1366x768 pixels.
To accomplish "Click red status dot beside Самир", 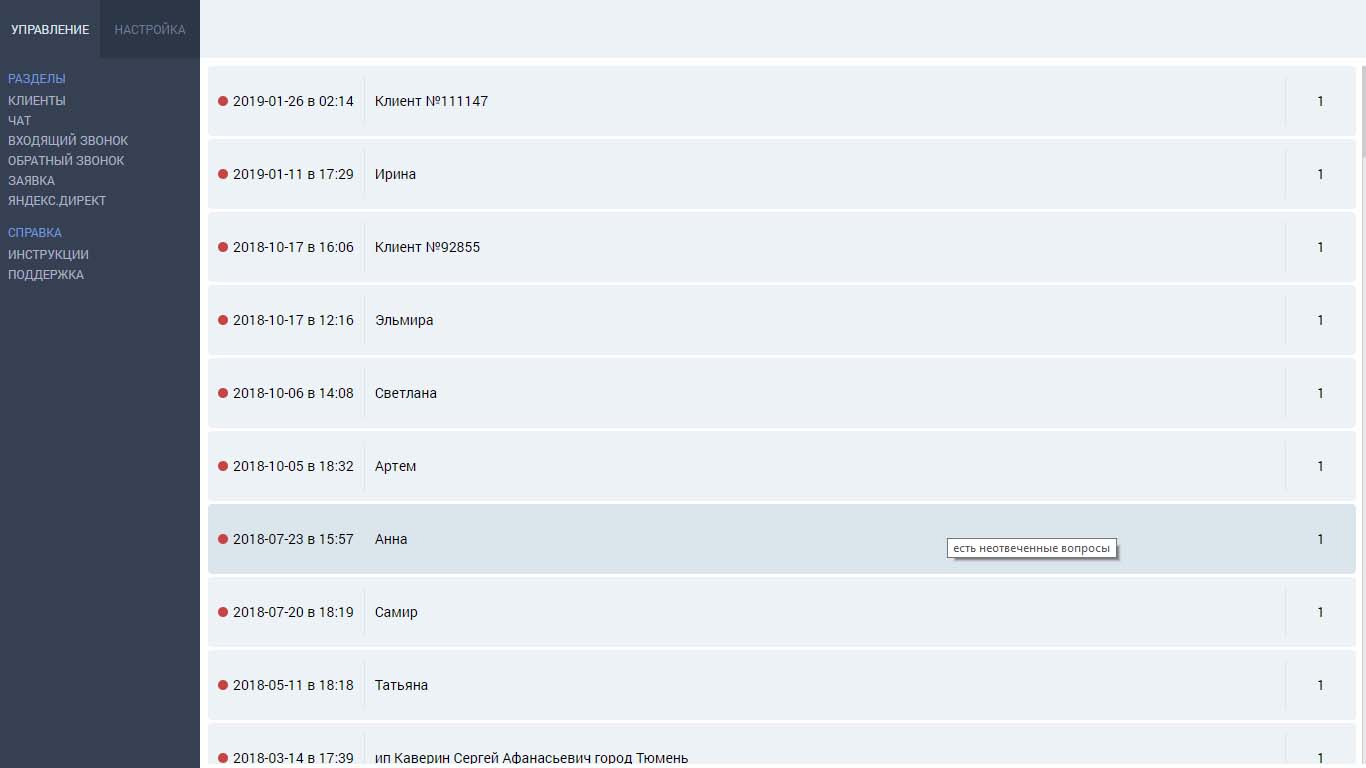I will coord(223,612).
